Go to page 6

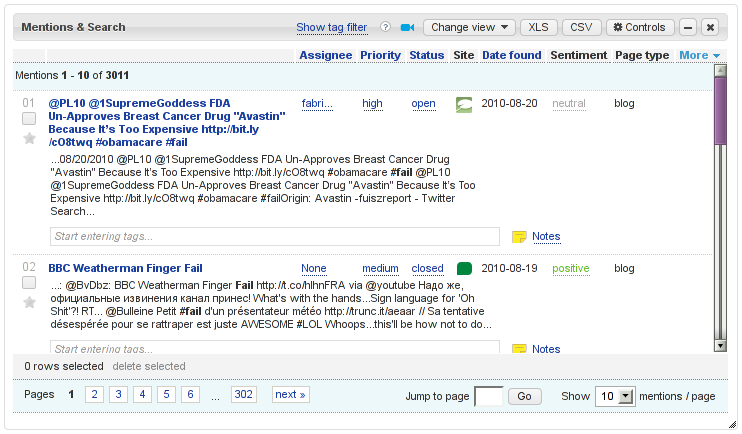[x=190, y=394]
